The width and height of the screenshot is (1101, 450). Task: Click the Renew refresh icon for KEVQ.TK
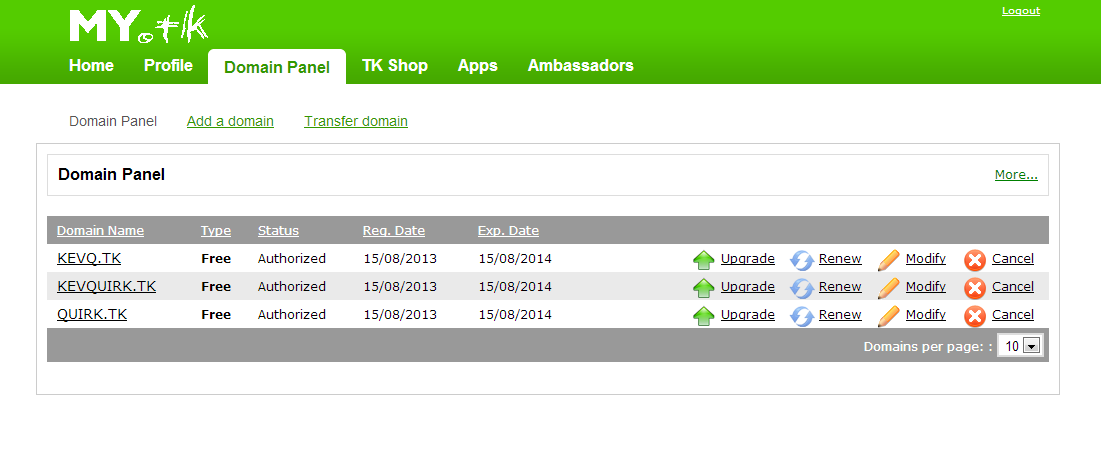[802, 260]
